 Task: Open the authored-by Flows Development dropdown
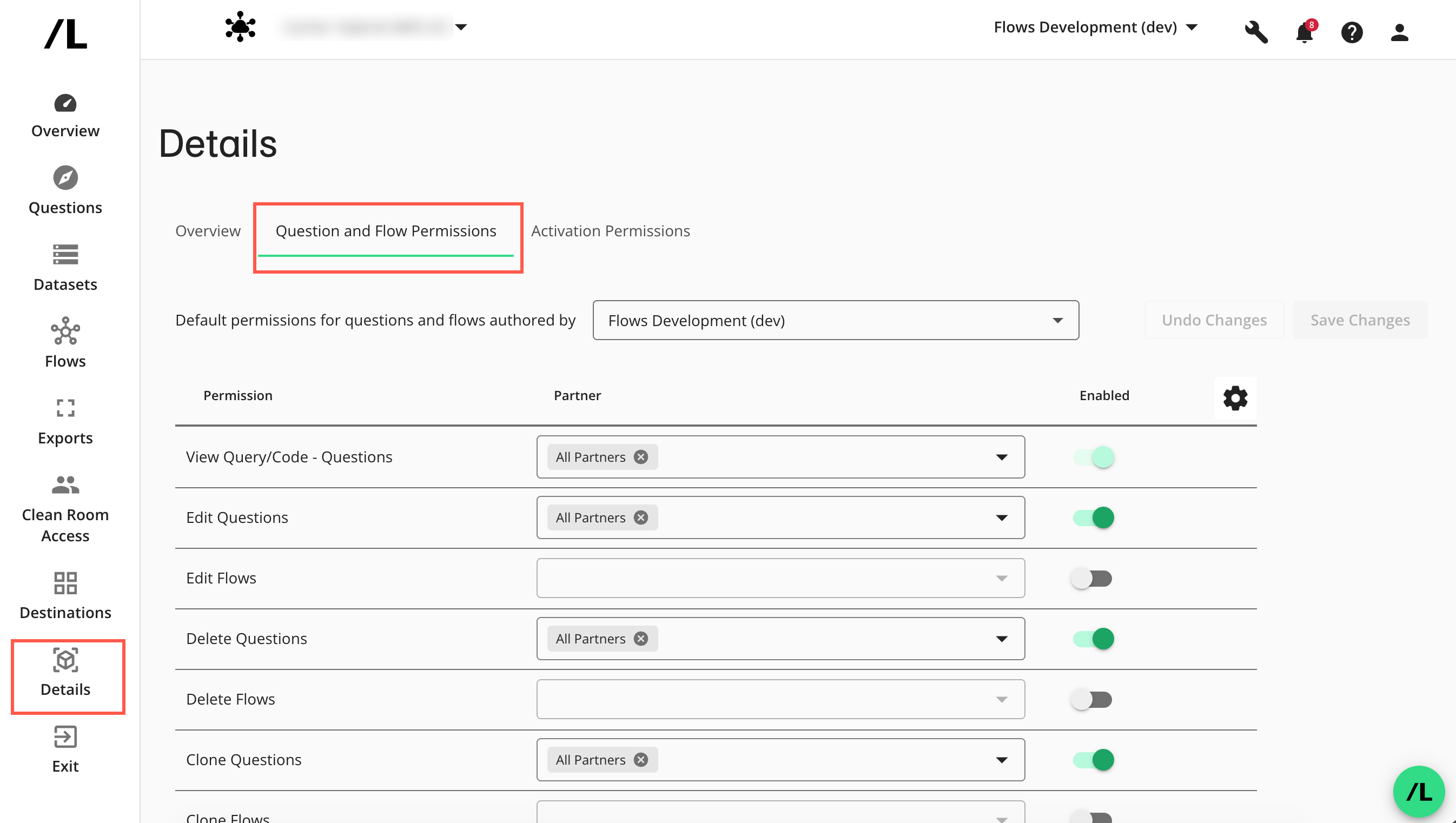836,320
